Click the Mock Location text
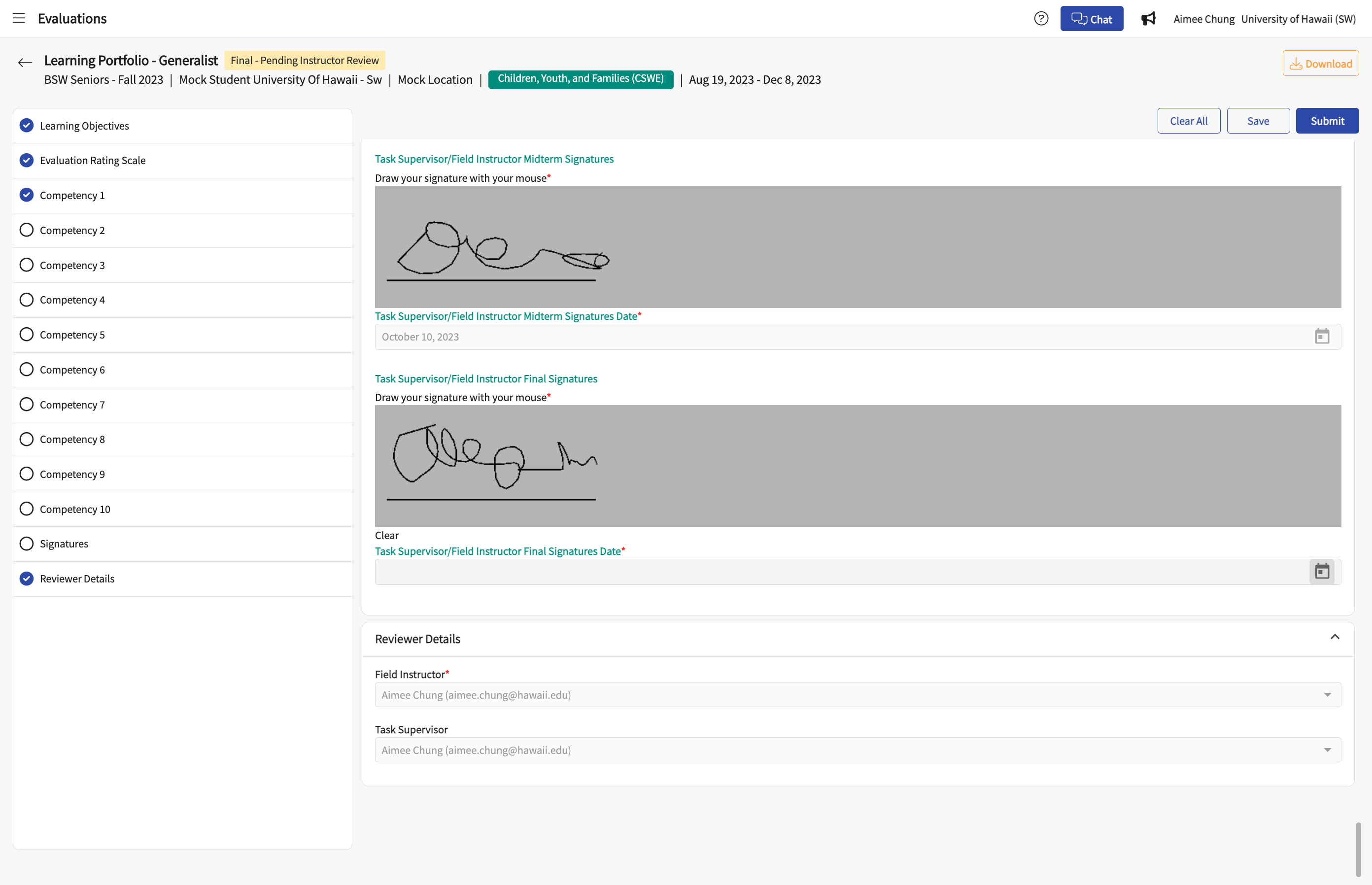1372x885 pixels. click(x=435, y=79)
